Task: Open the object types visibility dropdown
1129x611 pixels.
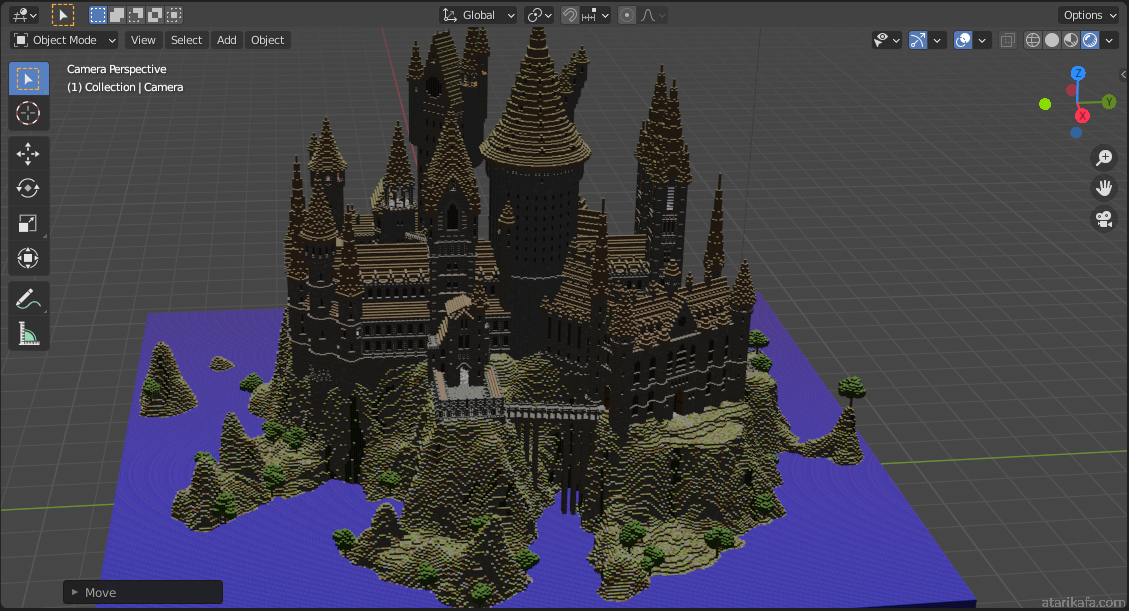Action: 886,40
